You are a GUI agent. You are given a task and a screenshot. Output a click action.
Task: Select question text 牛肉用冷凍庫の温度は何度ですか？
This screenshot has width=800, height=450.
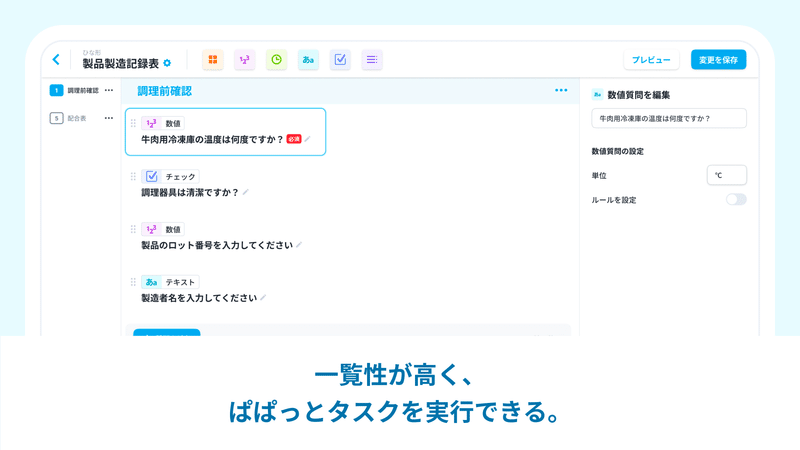pos(212,139)
